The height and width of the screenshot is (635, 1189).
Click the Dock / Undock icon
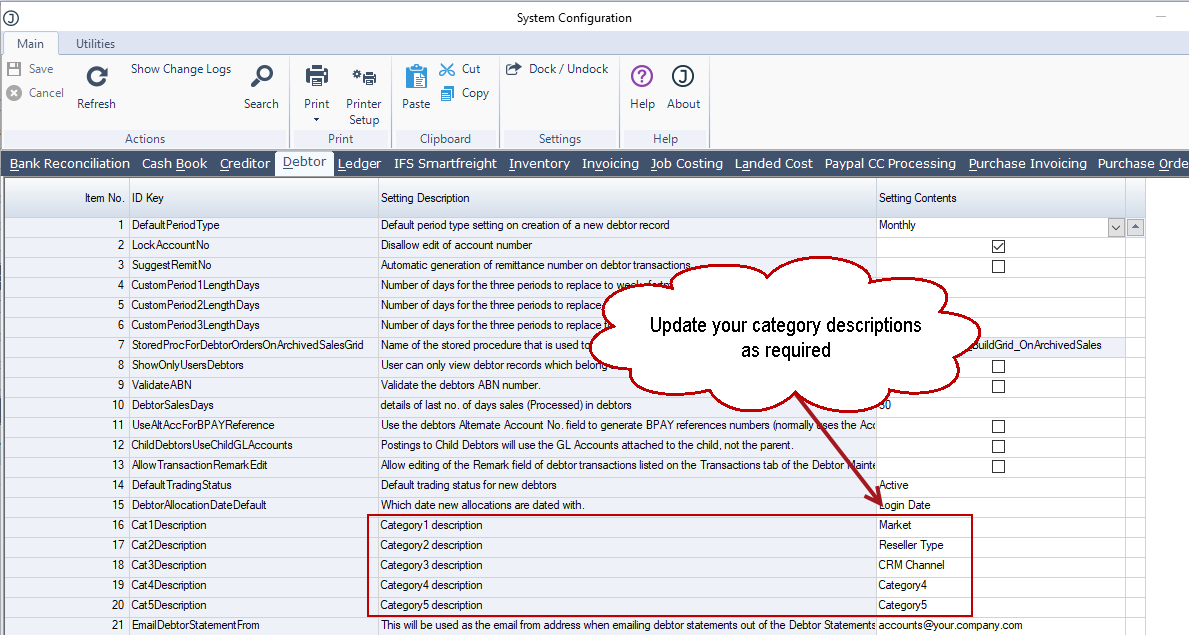(x=513, y=69)
